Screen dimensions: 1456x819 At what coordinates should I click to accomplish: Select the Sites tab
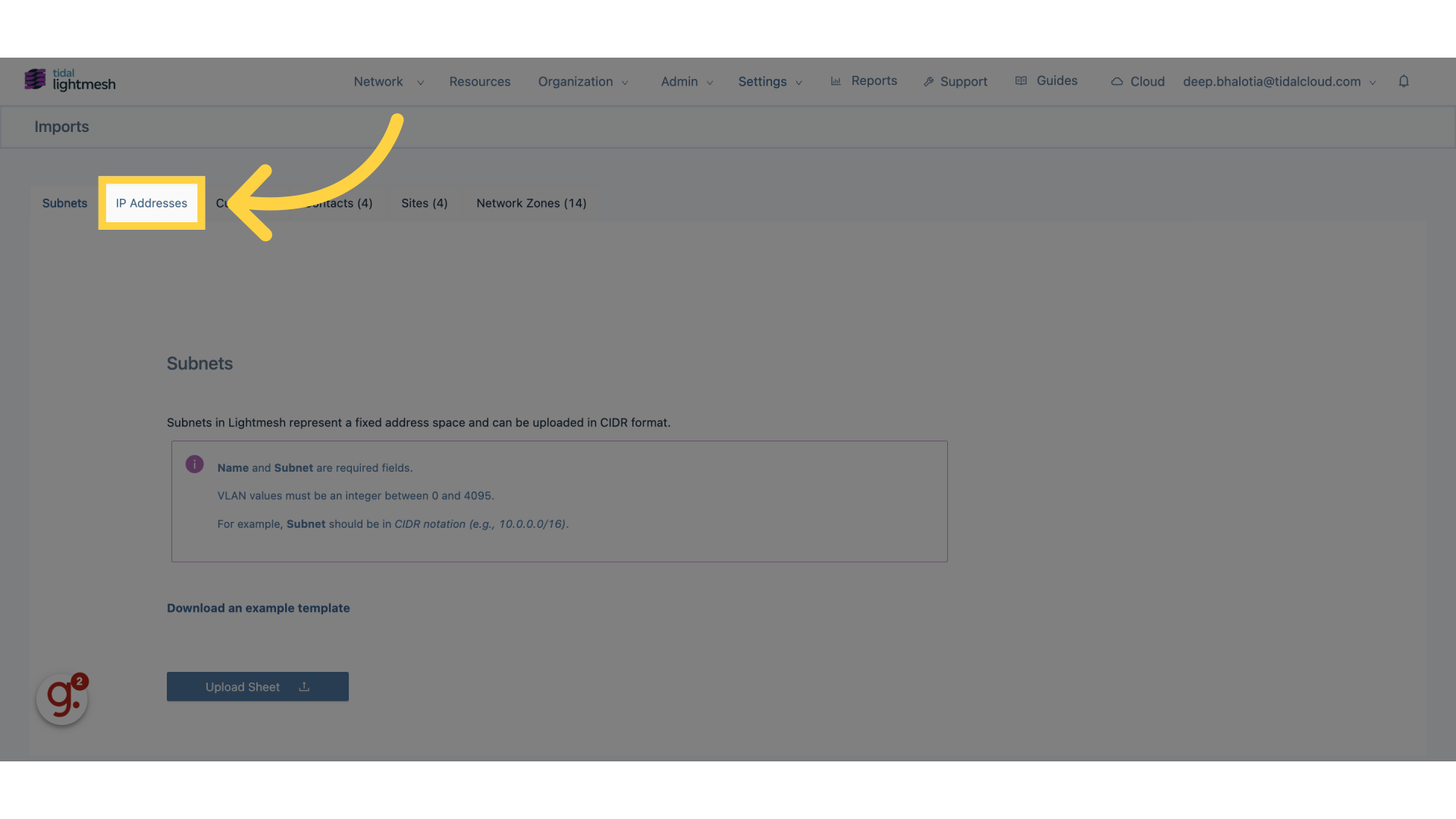point(424,204)
